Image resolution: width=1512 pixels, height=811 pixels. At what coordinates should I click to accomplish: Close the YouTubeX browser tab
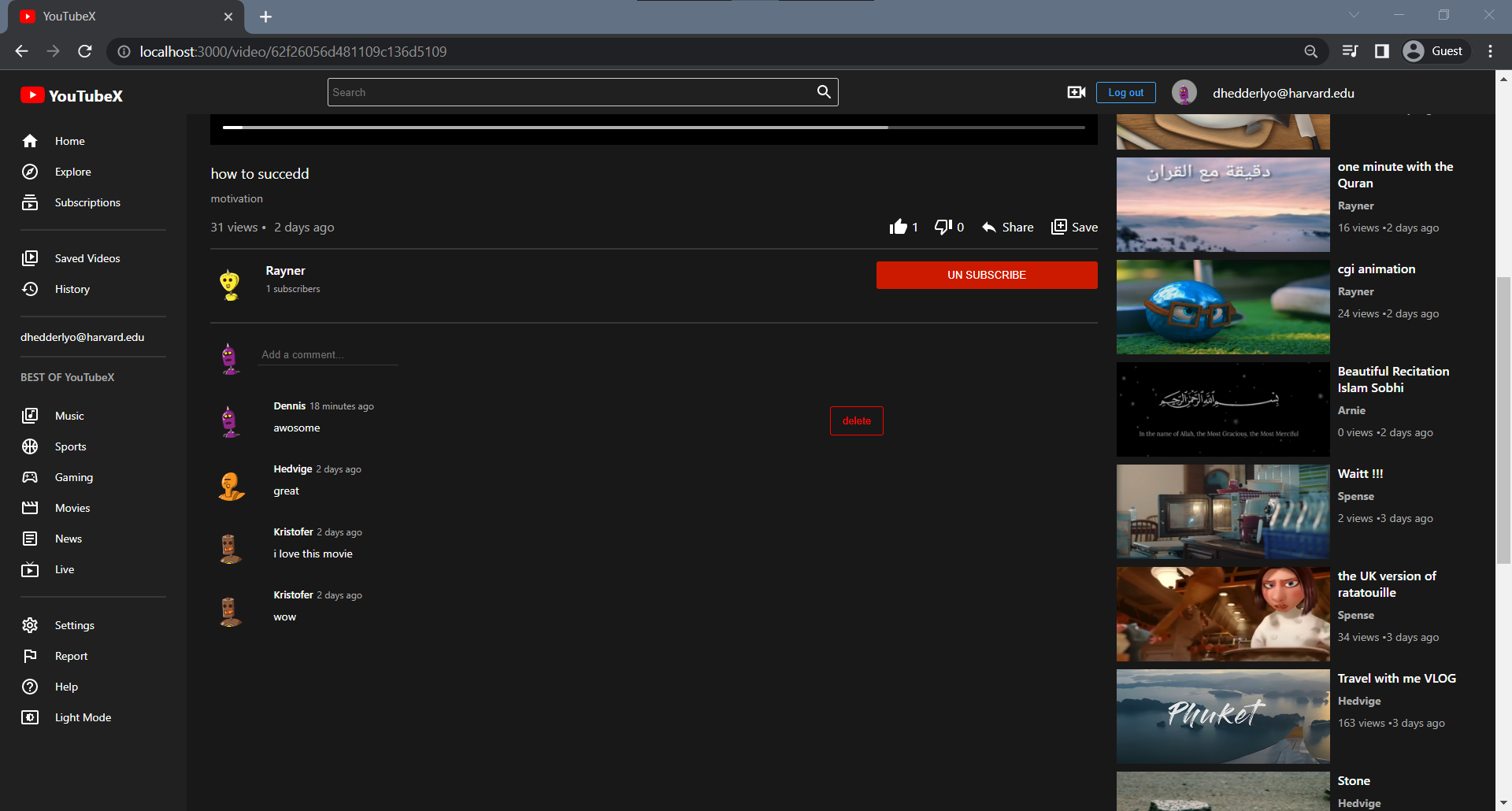tap(228, 17)
